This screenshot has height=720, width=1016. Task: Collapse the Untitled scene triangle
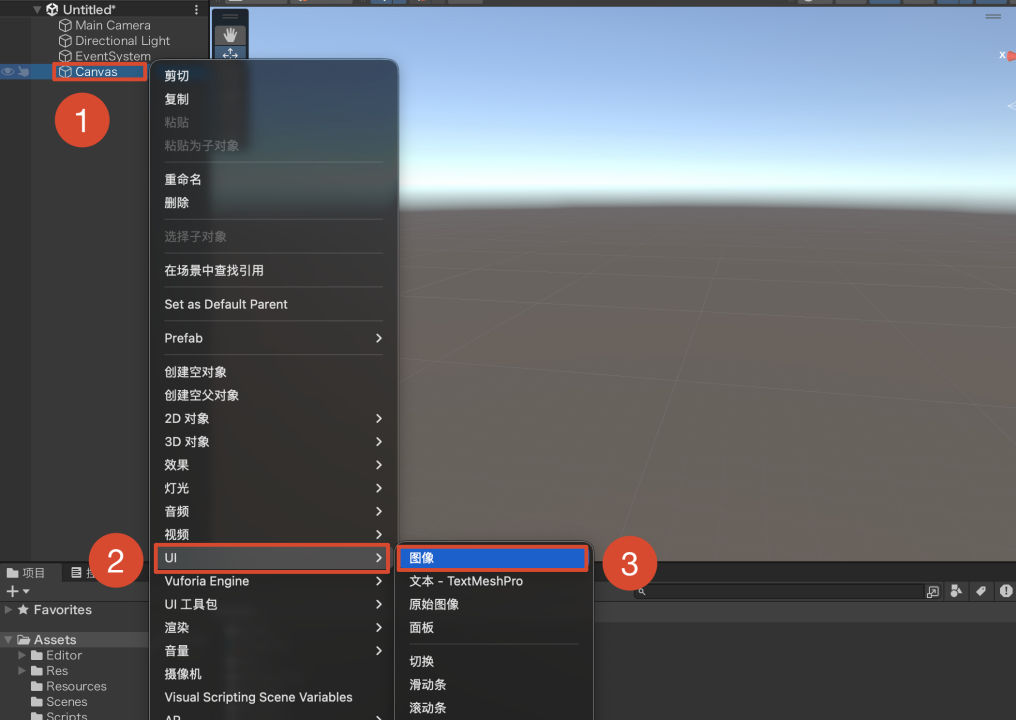pyautogui.click(x=37, y=10)
